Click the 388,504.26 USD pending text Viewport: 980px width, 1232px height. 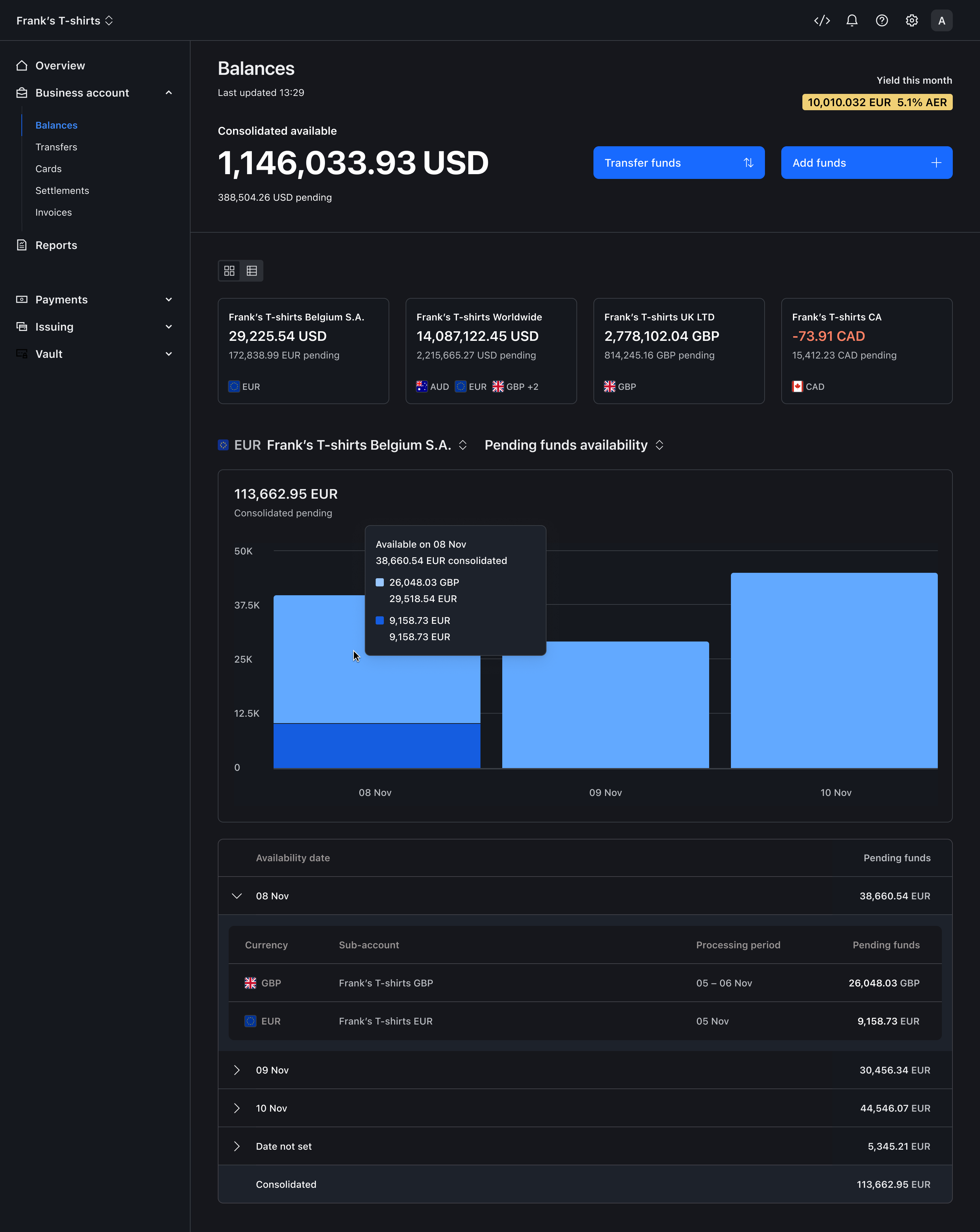(275, 197)
